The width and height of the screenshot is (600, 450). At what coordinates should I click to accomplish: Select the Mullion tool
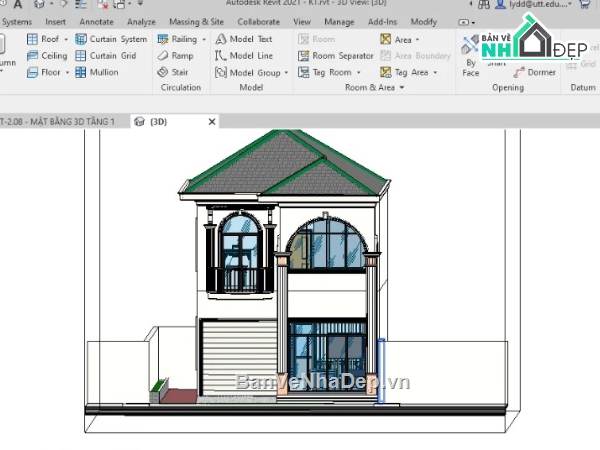97,72
